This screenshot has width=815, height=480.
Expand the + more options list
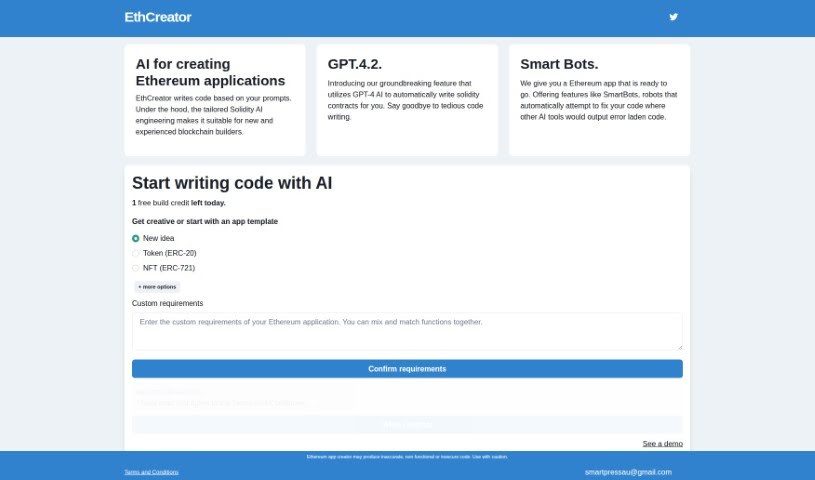[x=157, y=287]
